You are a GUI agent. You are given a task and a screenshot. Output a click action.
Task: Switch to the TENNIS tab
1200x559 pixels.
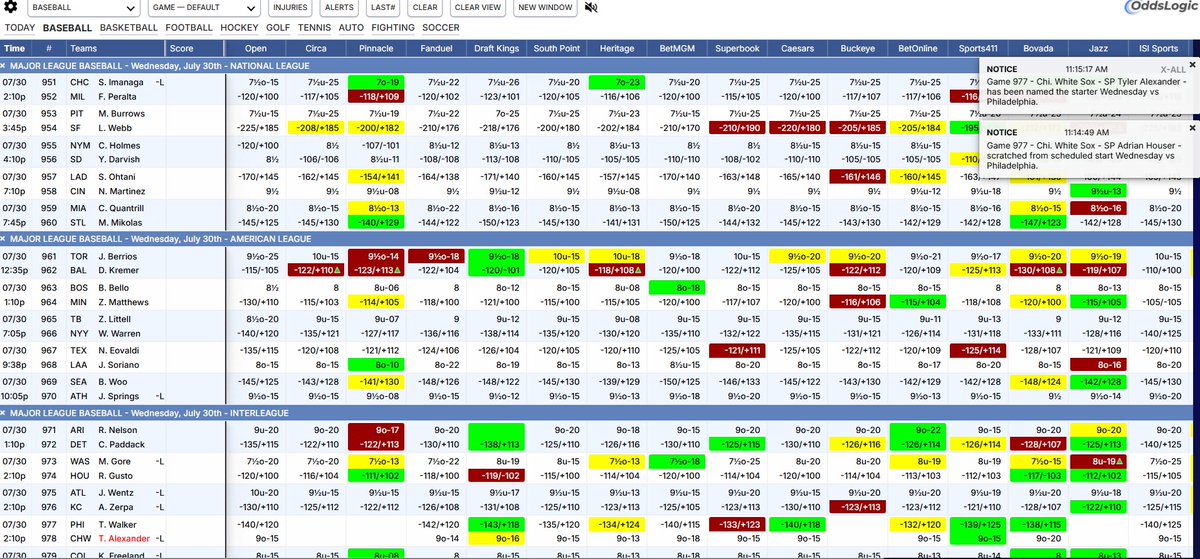click(x=315, y=28)
